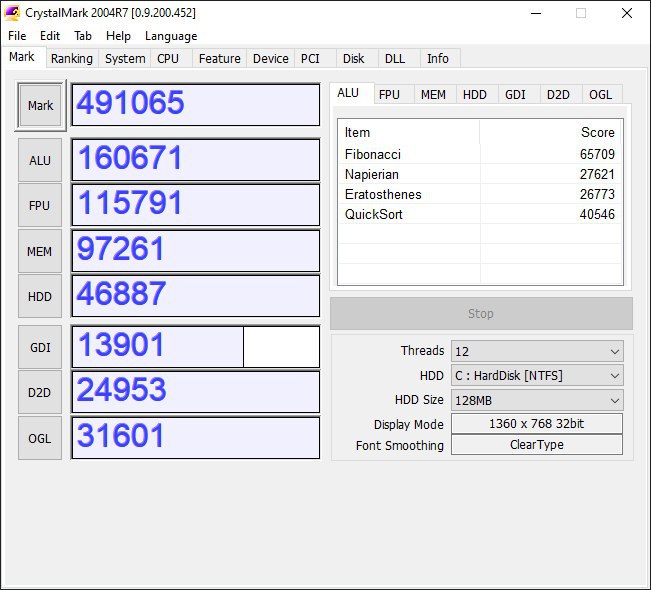
Task: Click the Font Smoothing ClearType field
Action: [x=537, y=445]
